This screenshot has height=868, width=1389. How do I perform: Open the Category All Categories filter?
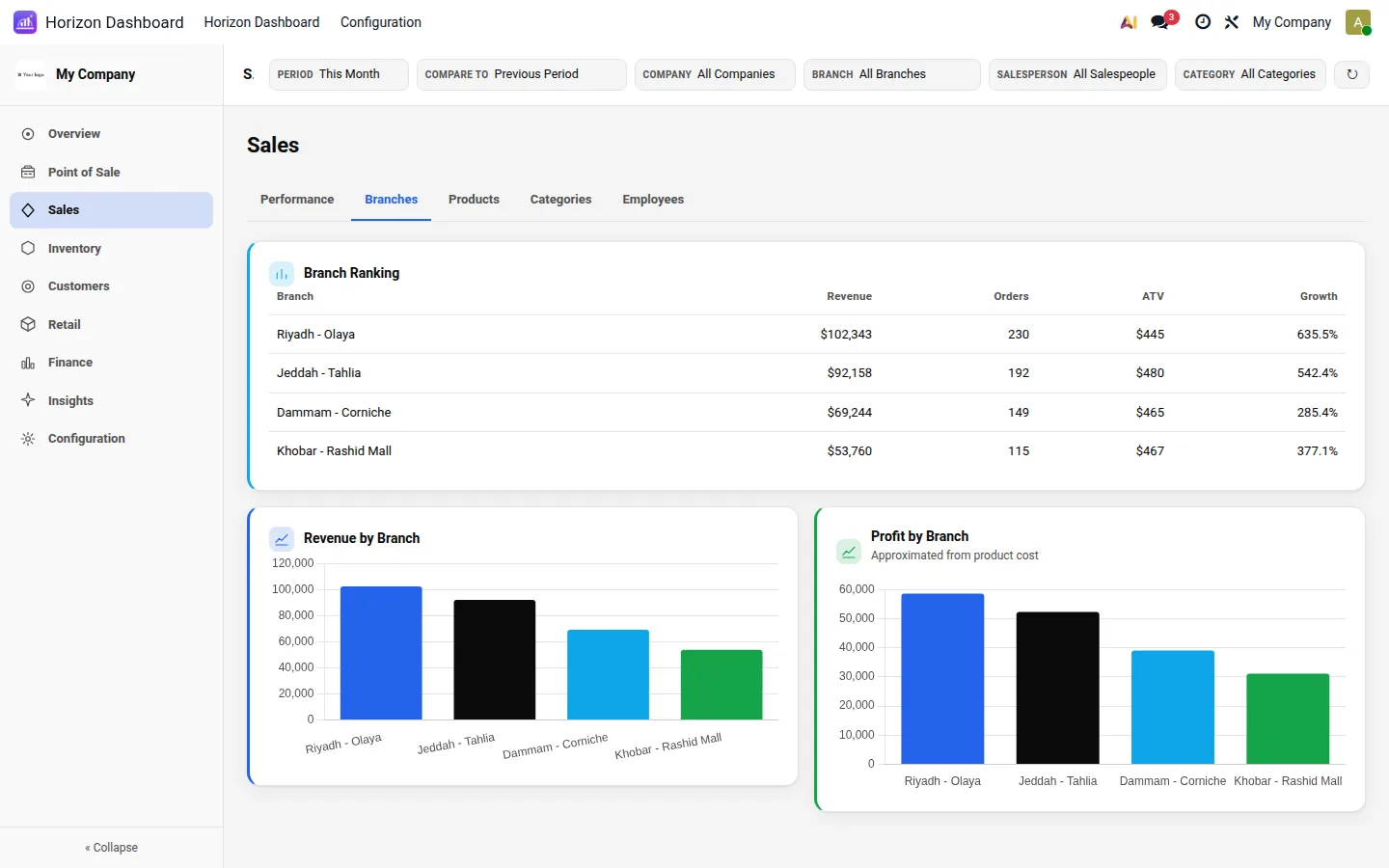[1250, 74]
